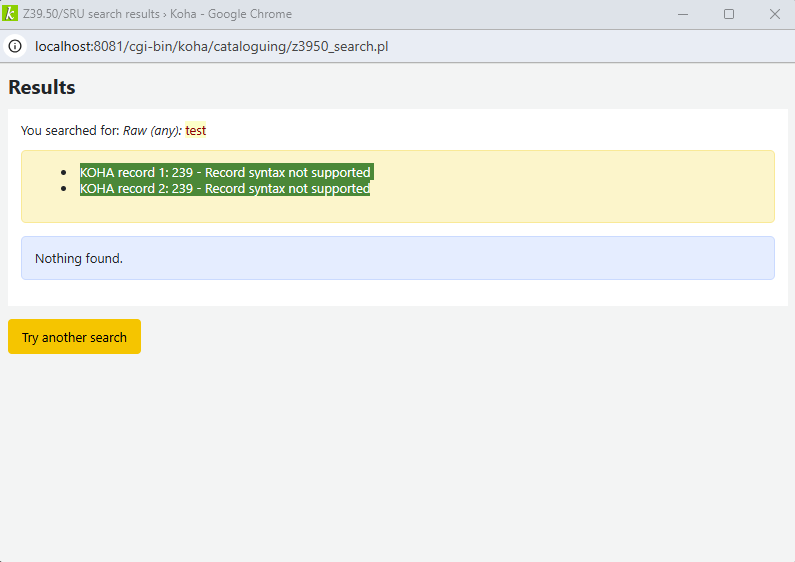Click the Results page heading

click(x=42, y=87)
